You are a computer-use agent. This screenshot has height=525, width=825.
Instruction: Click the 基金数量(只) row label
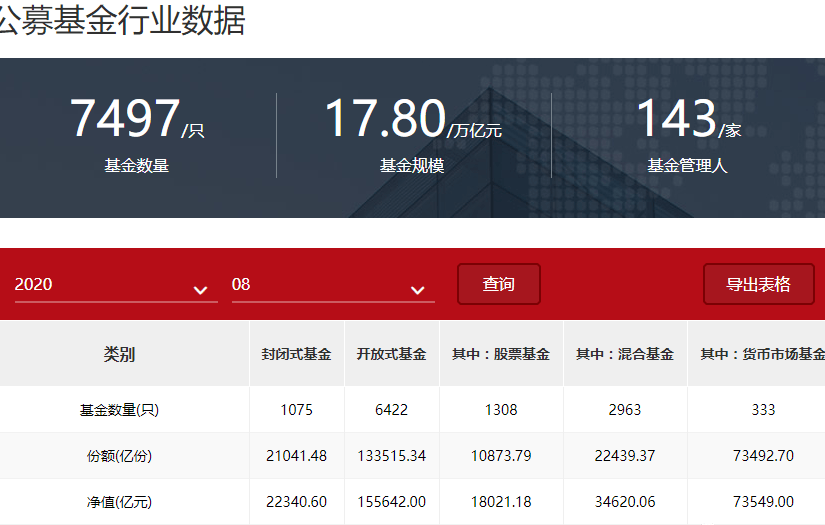pos(119,410)
